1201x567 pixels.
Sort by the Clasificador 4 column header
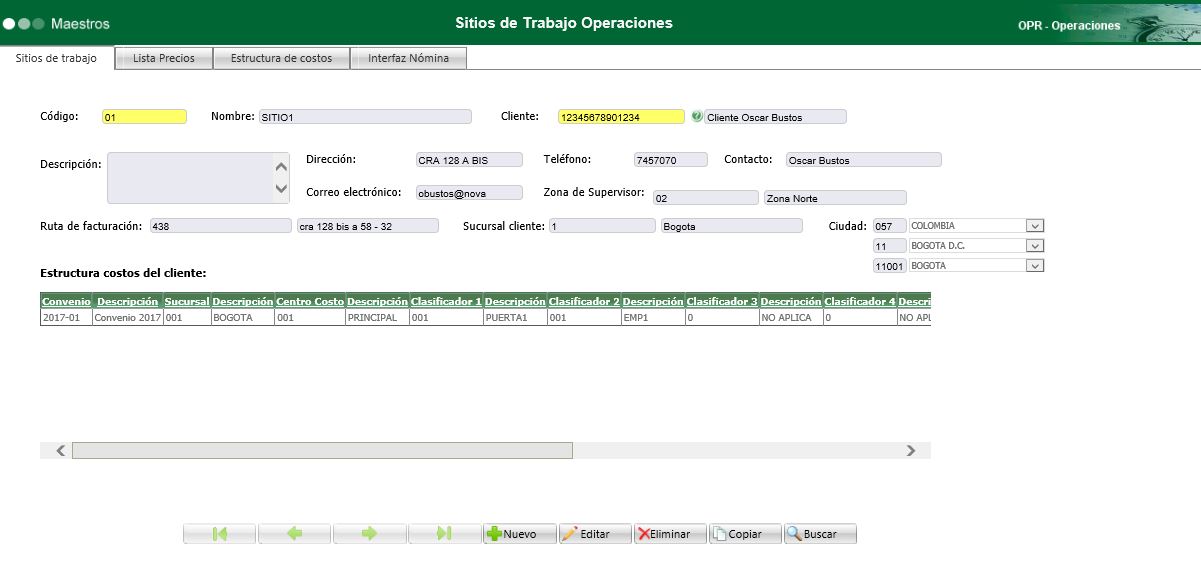[x=860, y=301]
